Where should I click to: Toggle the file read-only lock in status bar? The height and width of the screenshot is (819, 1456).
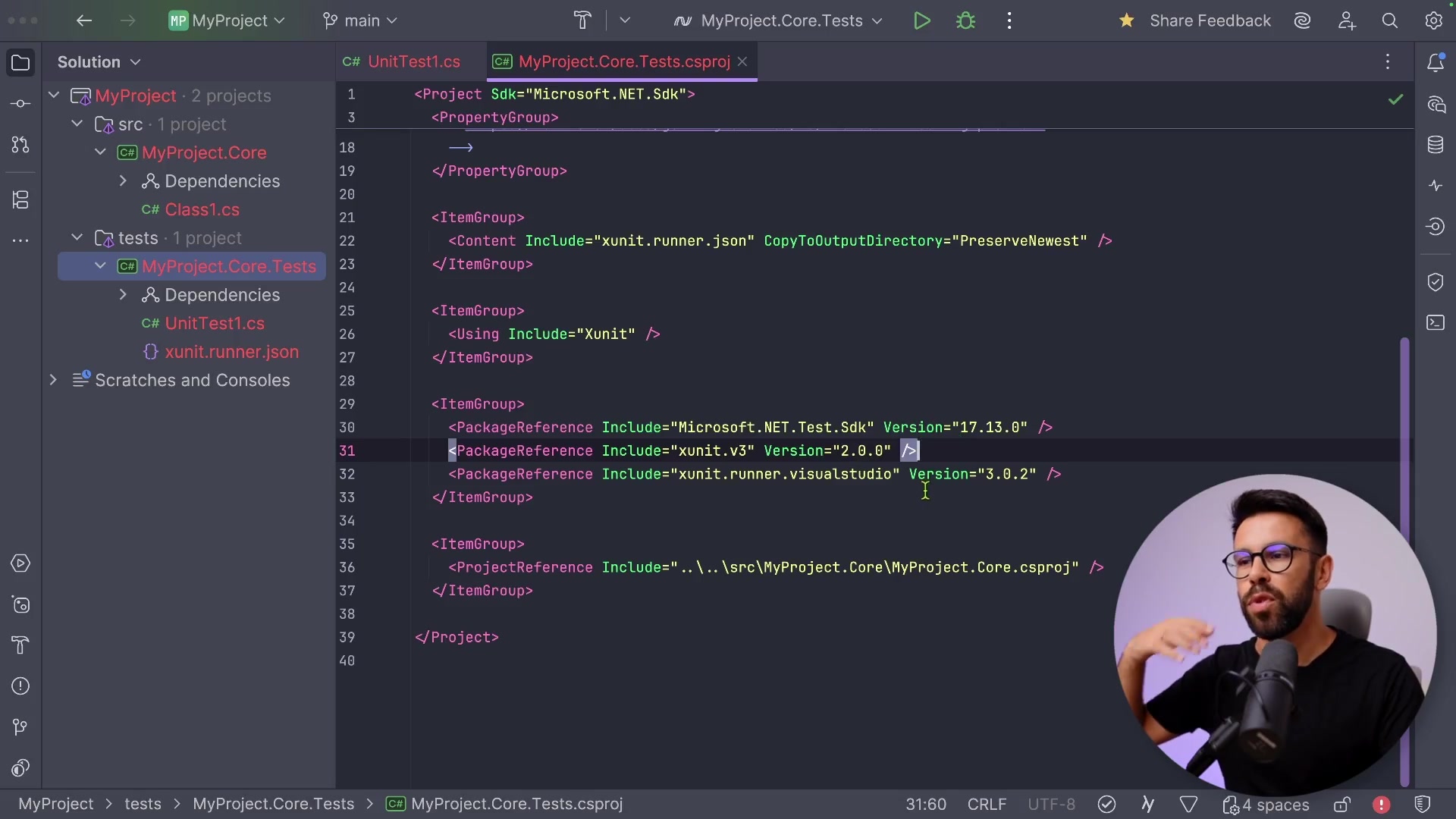(x=1343, y=805)
